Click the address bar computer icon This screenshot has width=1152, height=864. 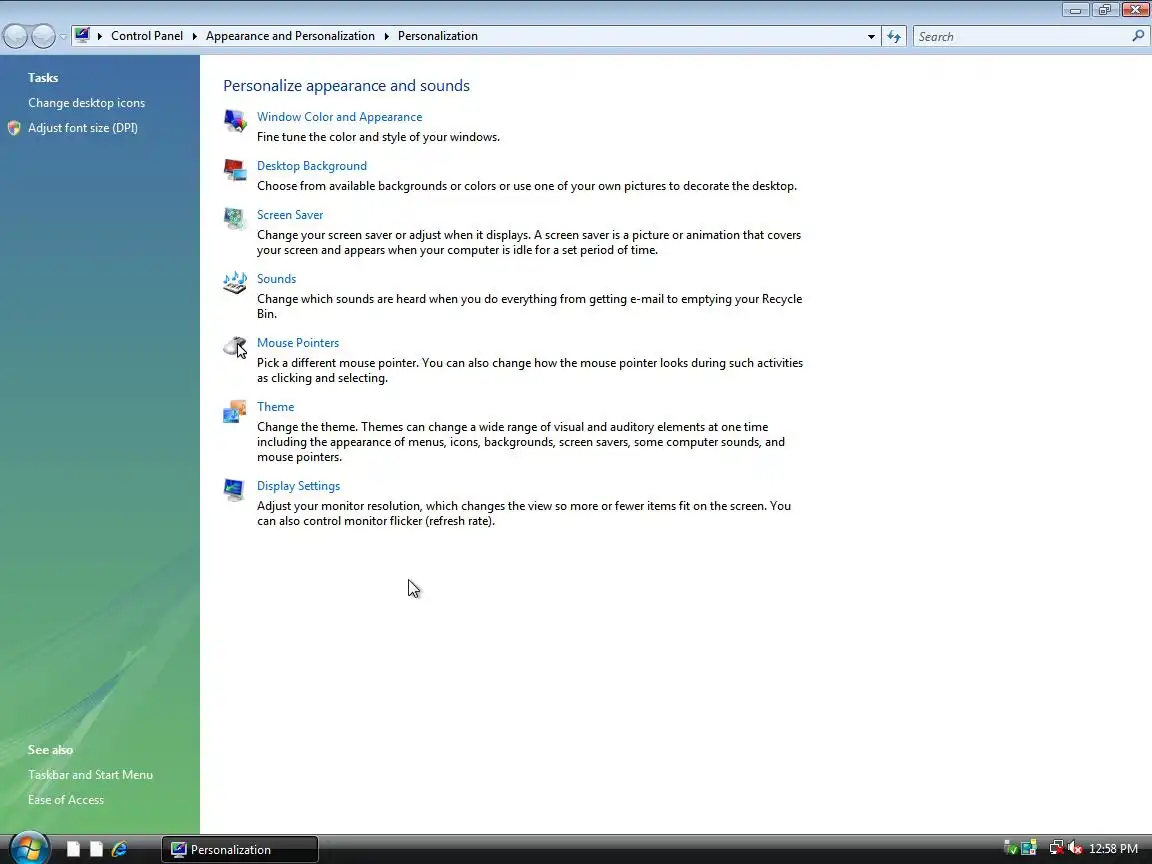click(82, 35)
